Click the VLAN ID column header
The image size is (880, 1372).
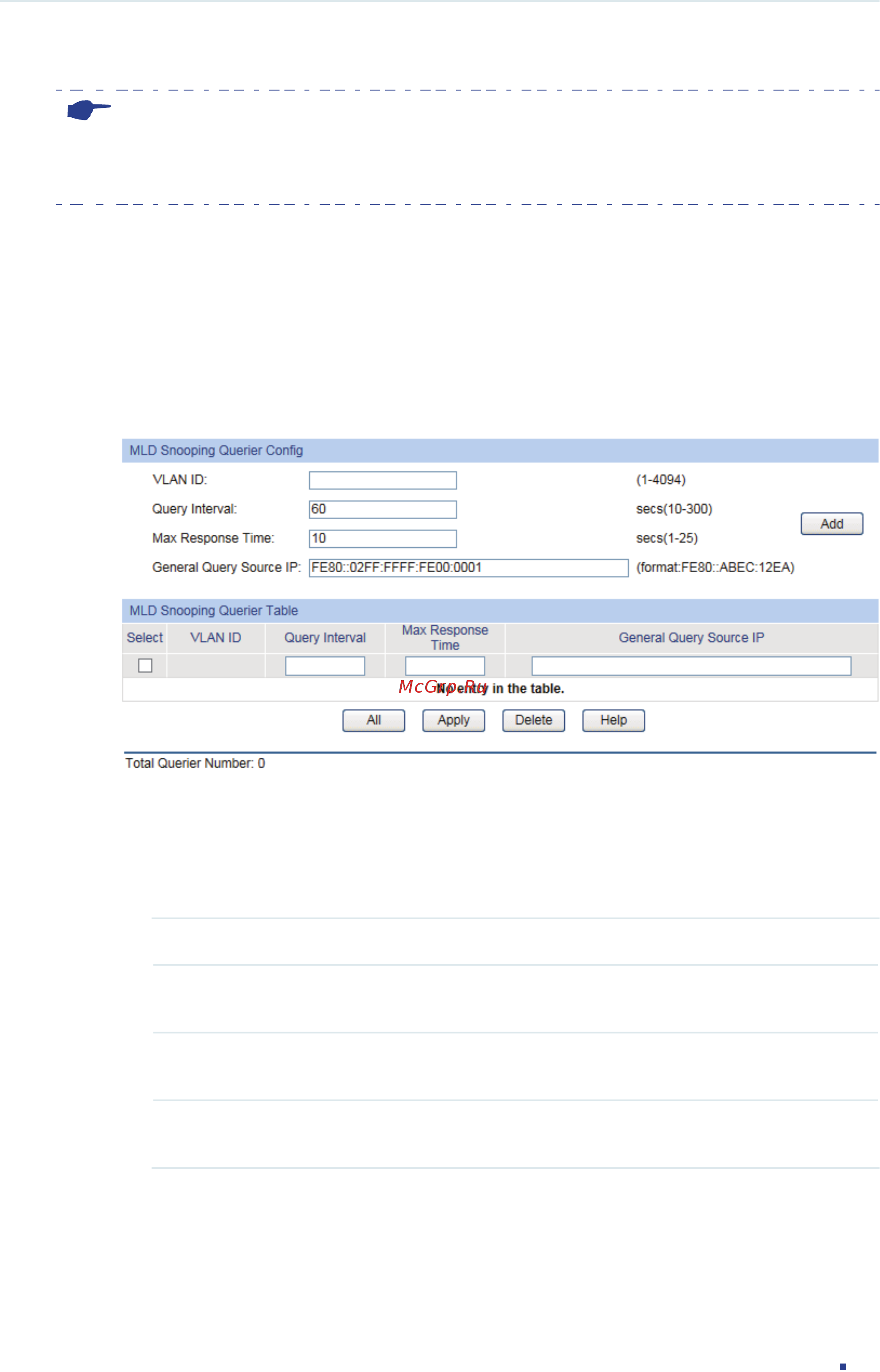(x=215, y=637)
